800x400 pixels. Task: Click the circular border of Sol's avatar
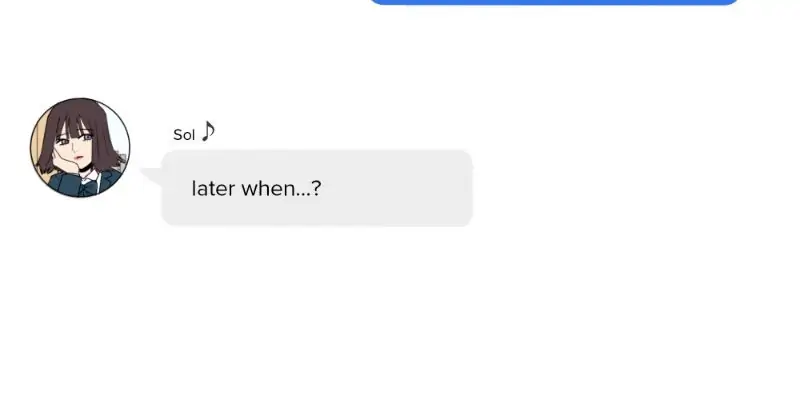coord(31,148)
